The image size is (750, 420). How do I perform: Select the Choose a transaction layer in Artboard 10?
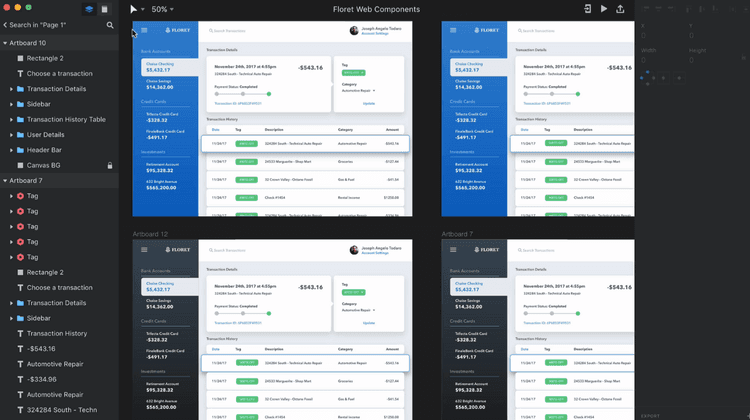[x=60, y=74]
